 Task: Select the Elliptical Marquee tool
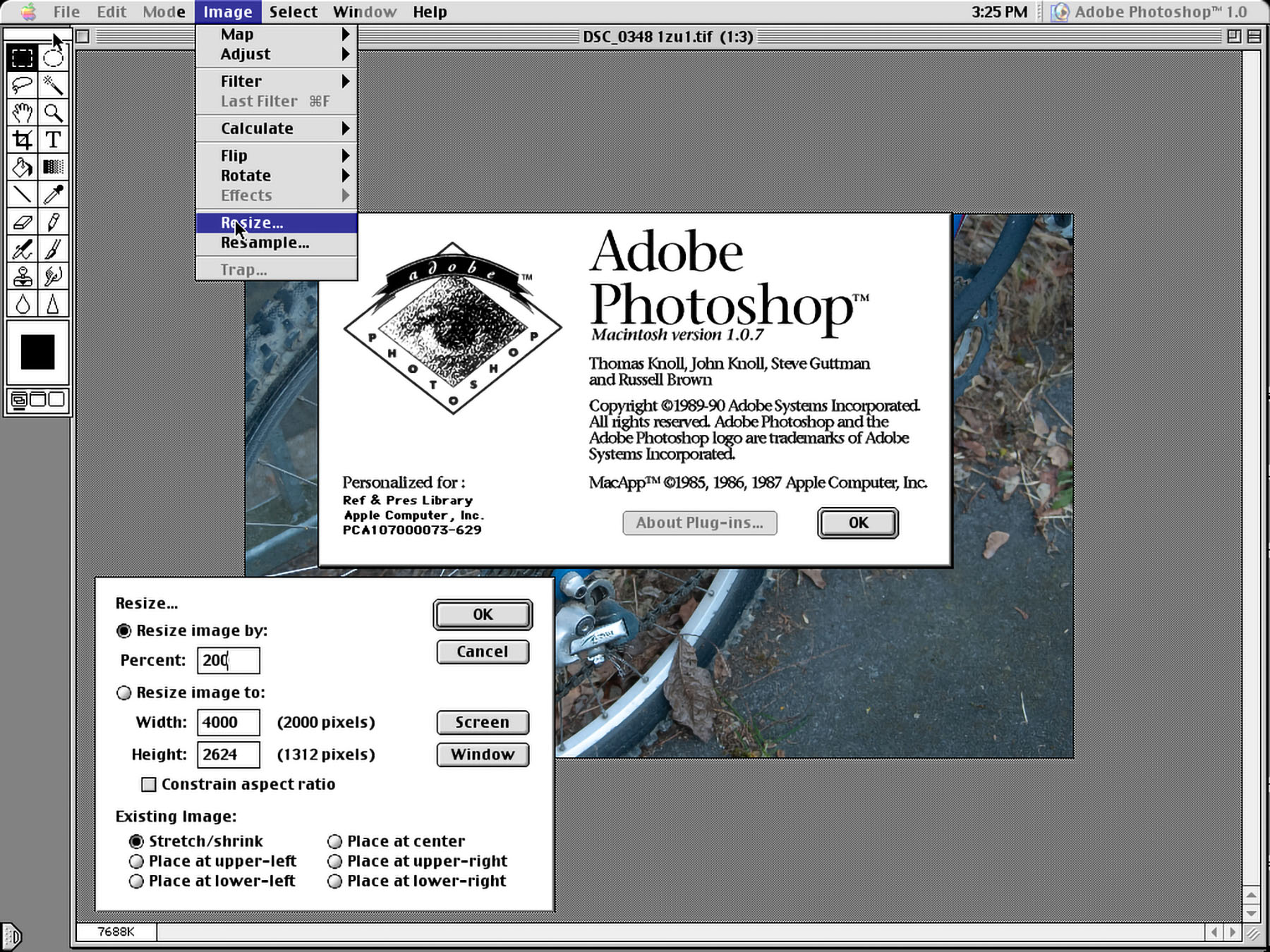tap(53, 58)
